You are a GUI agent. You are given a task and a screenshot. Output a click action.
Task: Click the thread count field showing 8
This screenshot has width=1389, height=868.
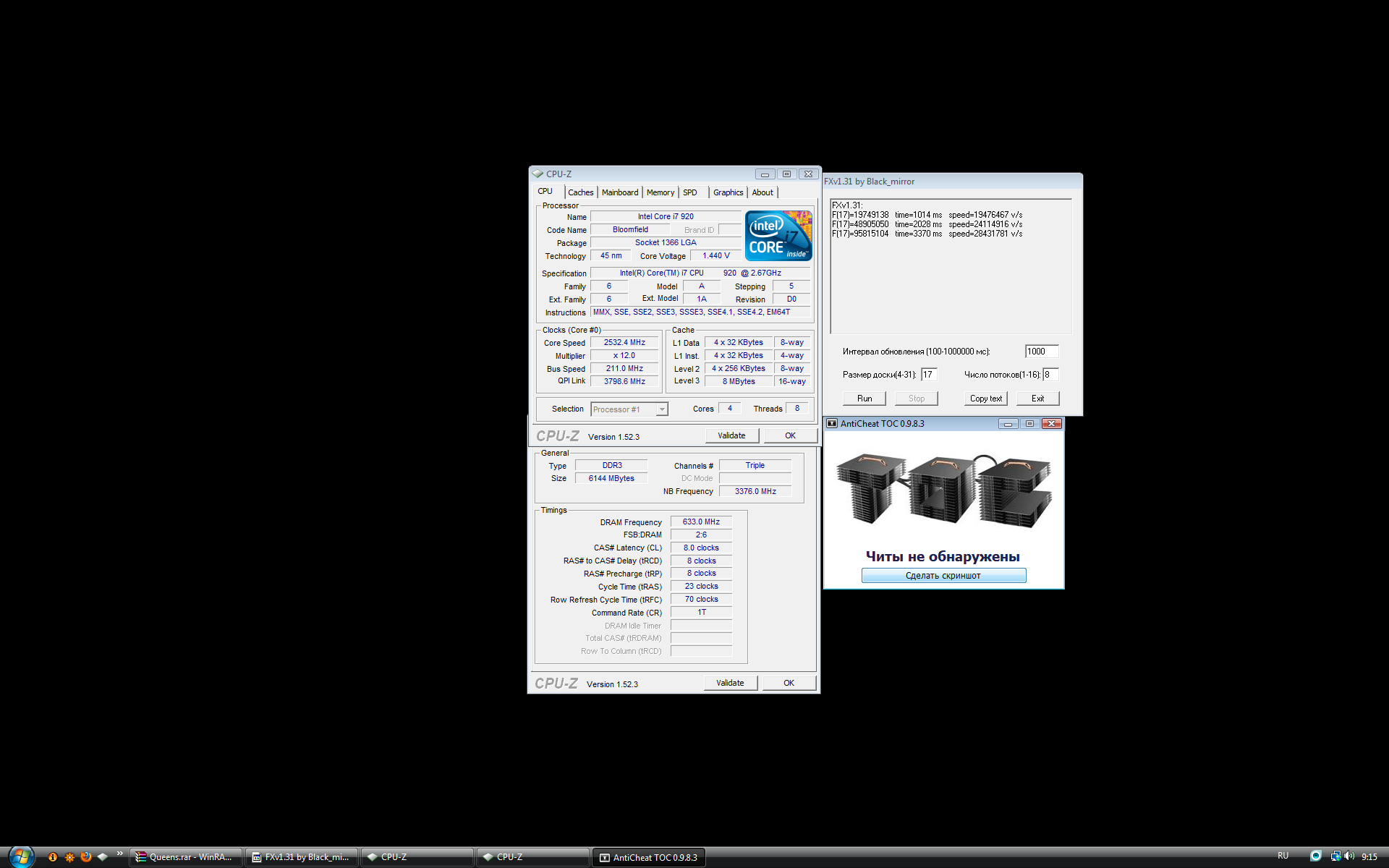(1050, 375)
